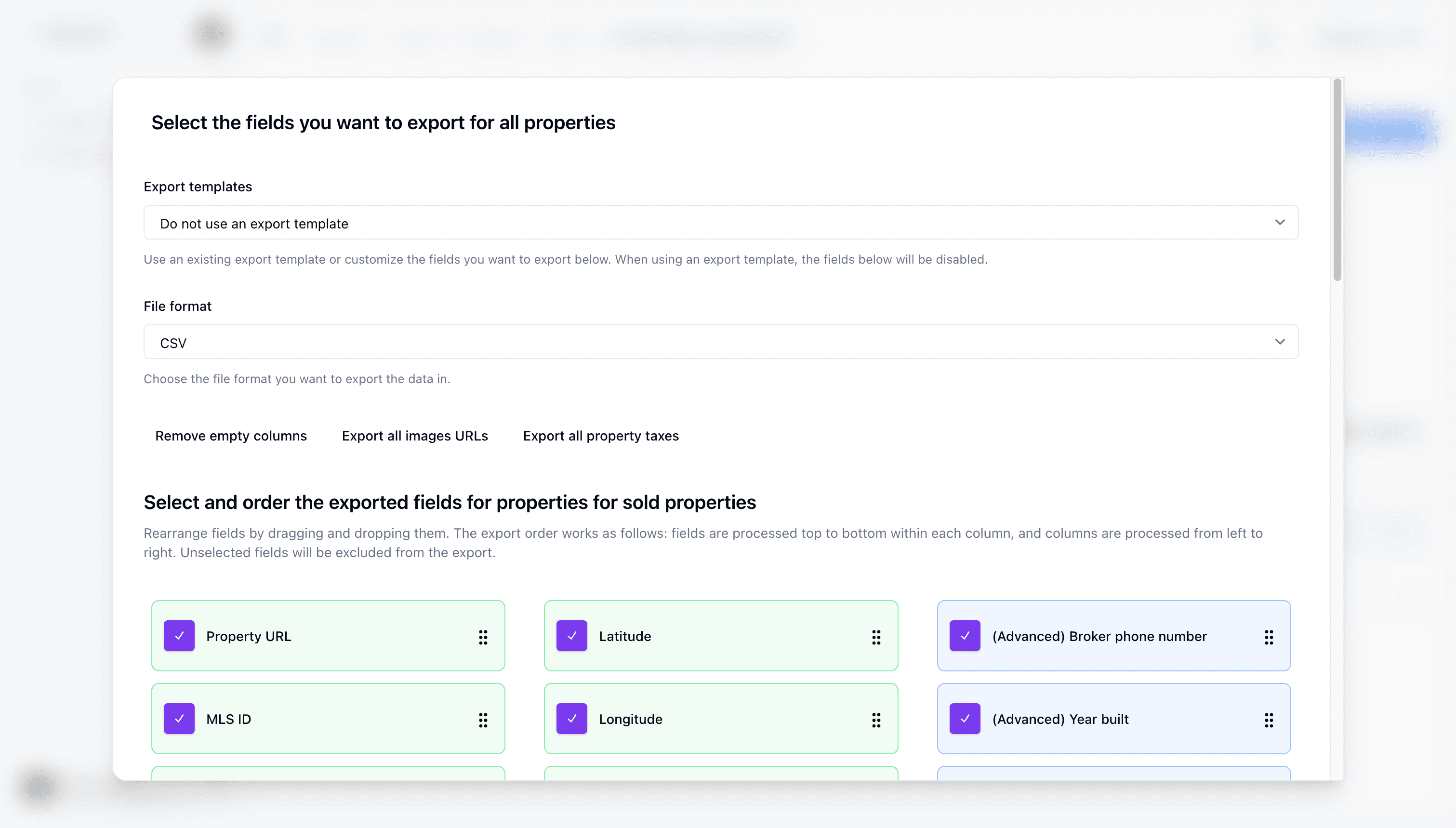
Task: Uncheck the Property URL checkbox
Action: point(179,636)
